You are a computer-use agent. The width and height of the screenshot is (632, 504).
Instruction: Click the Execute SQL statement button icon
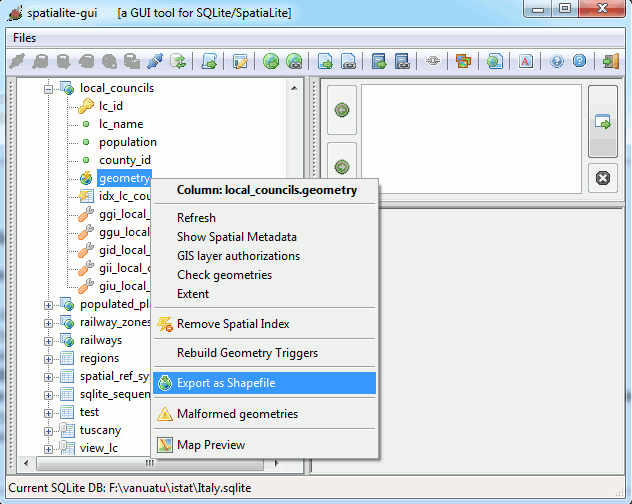point(603,121)
